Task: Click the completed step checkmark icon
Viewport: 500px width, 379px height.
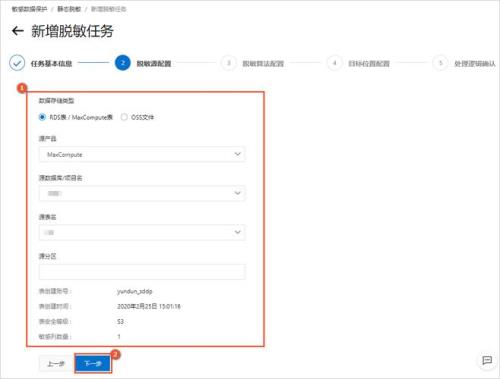Action: (17, 63)
